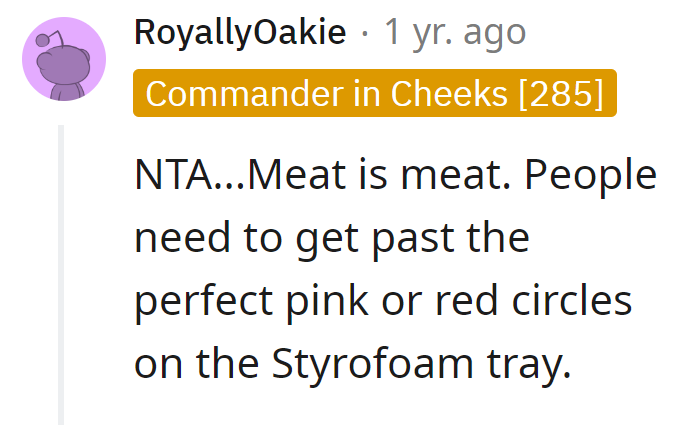Click the word "NTA" in the comment

tap(173, 175)
